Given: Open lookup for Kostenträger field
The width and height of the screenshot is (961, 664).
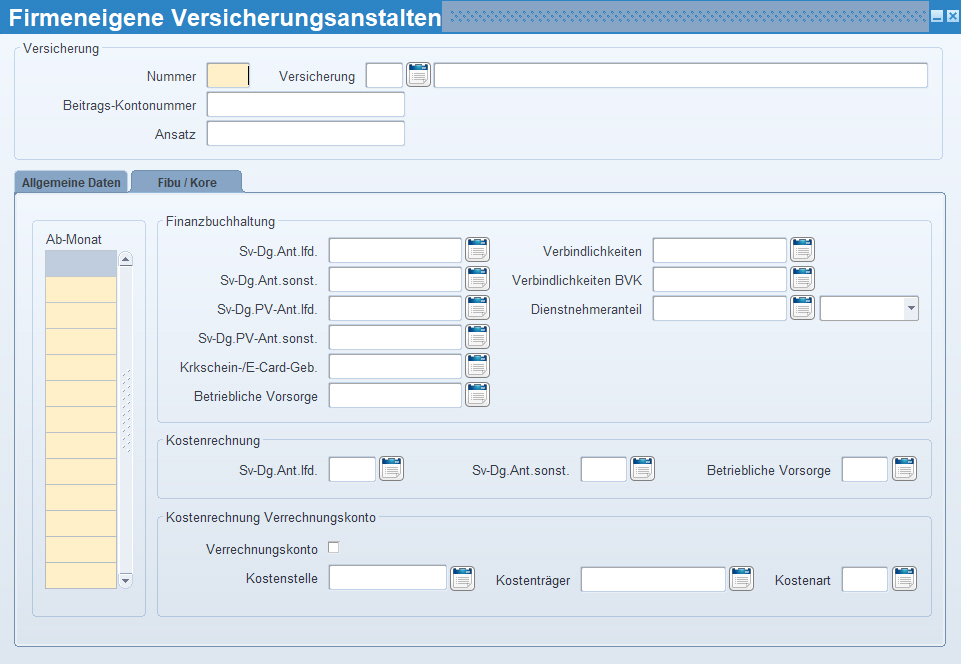Looking at the screenshot, I should pos(741,578).
